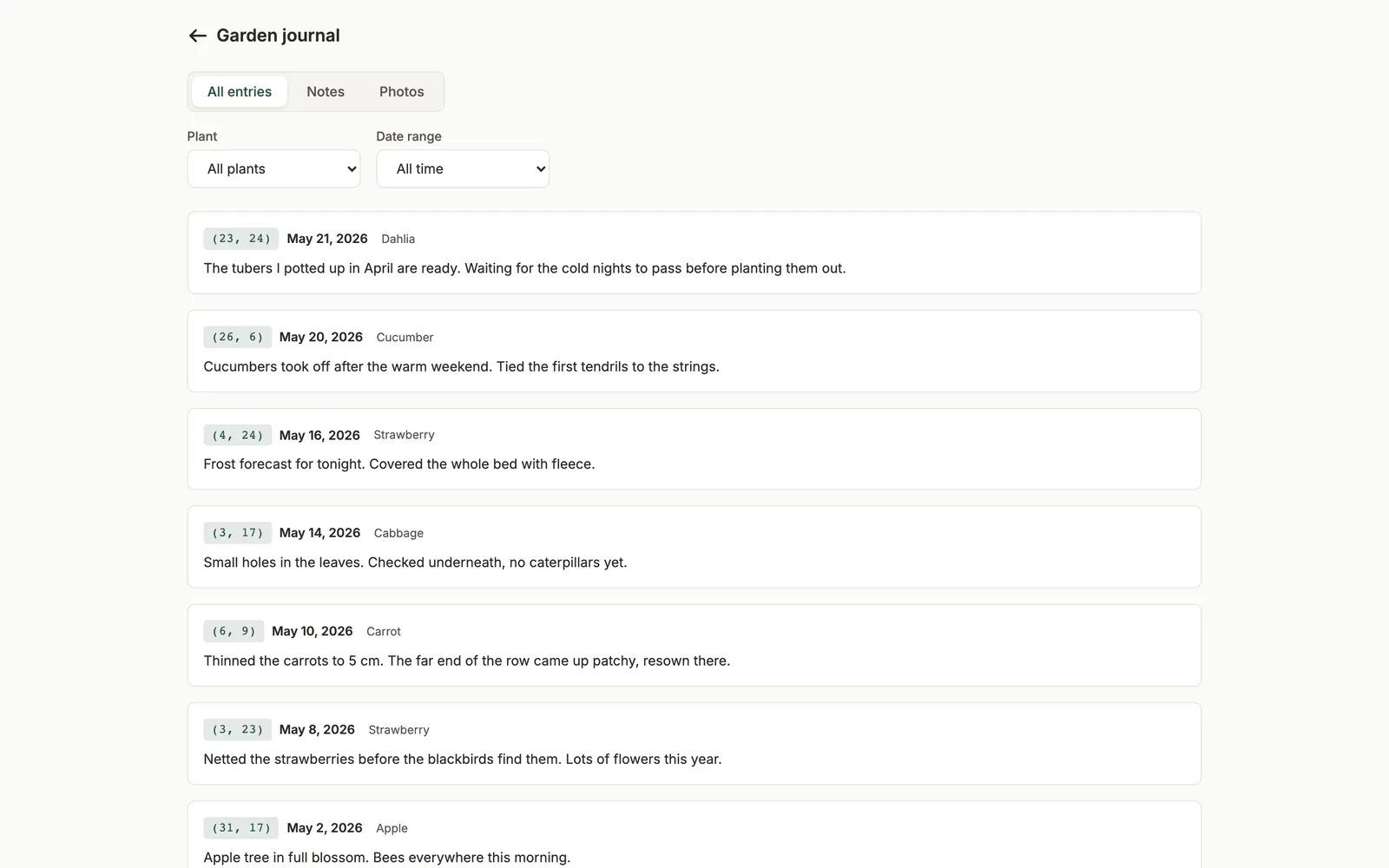Click the Cabbage plant label
The height and width of the screenshot is (868, 1389).
pos(398,533)
